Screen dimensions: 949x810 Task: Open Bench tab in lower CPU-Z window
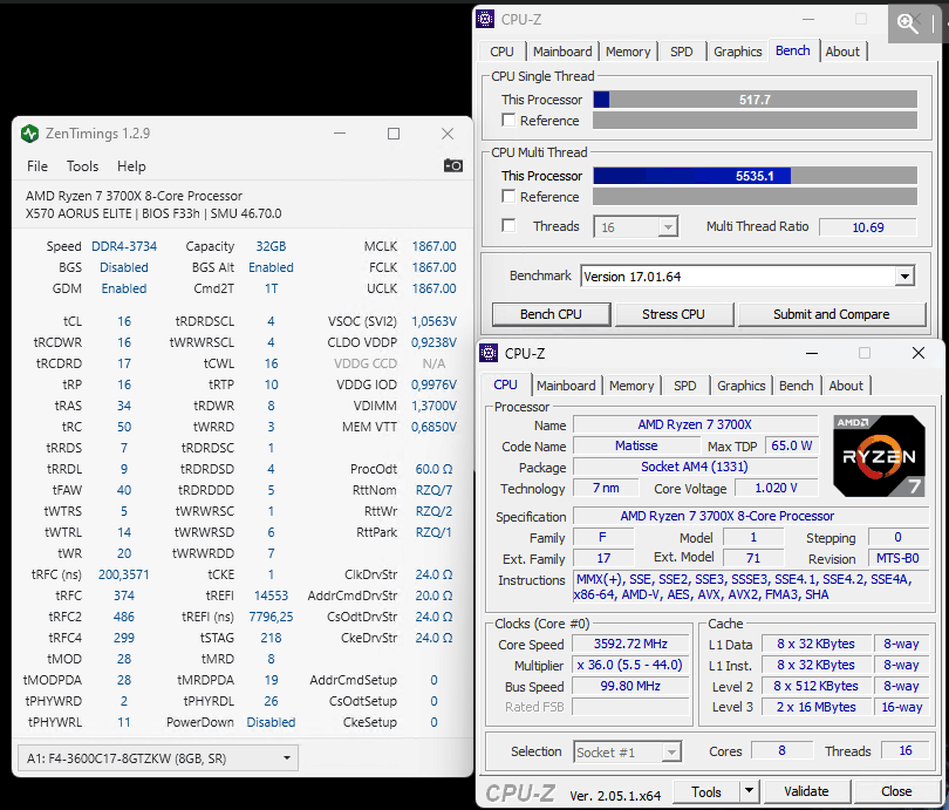[796, 386]
